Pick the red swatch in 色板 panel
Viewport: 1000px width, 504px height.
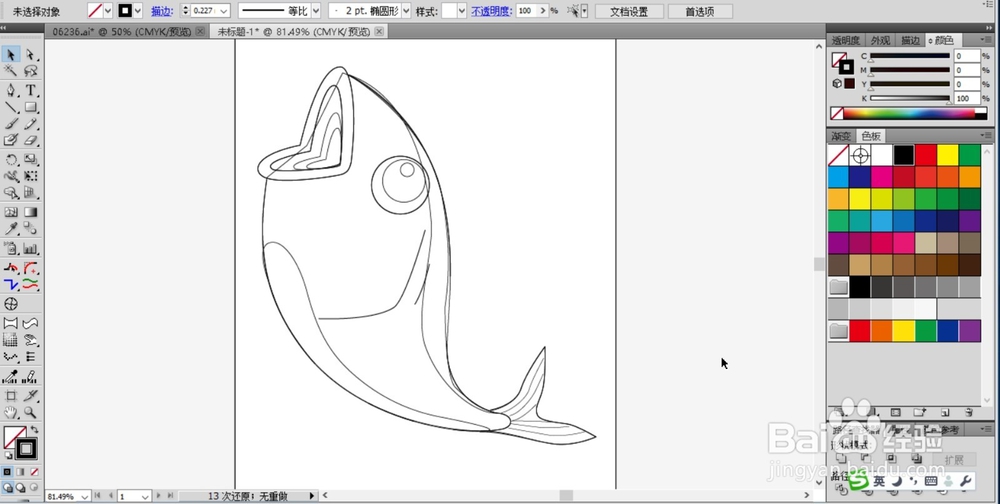(925, 155)
